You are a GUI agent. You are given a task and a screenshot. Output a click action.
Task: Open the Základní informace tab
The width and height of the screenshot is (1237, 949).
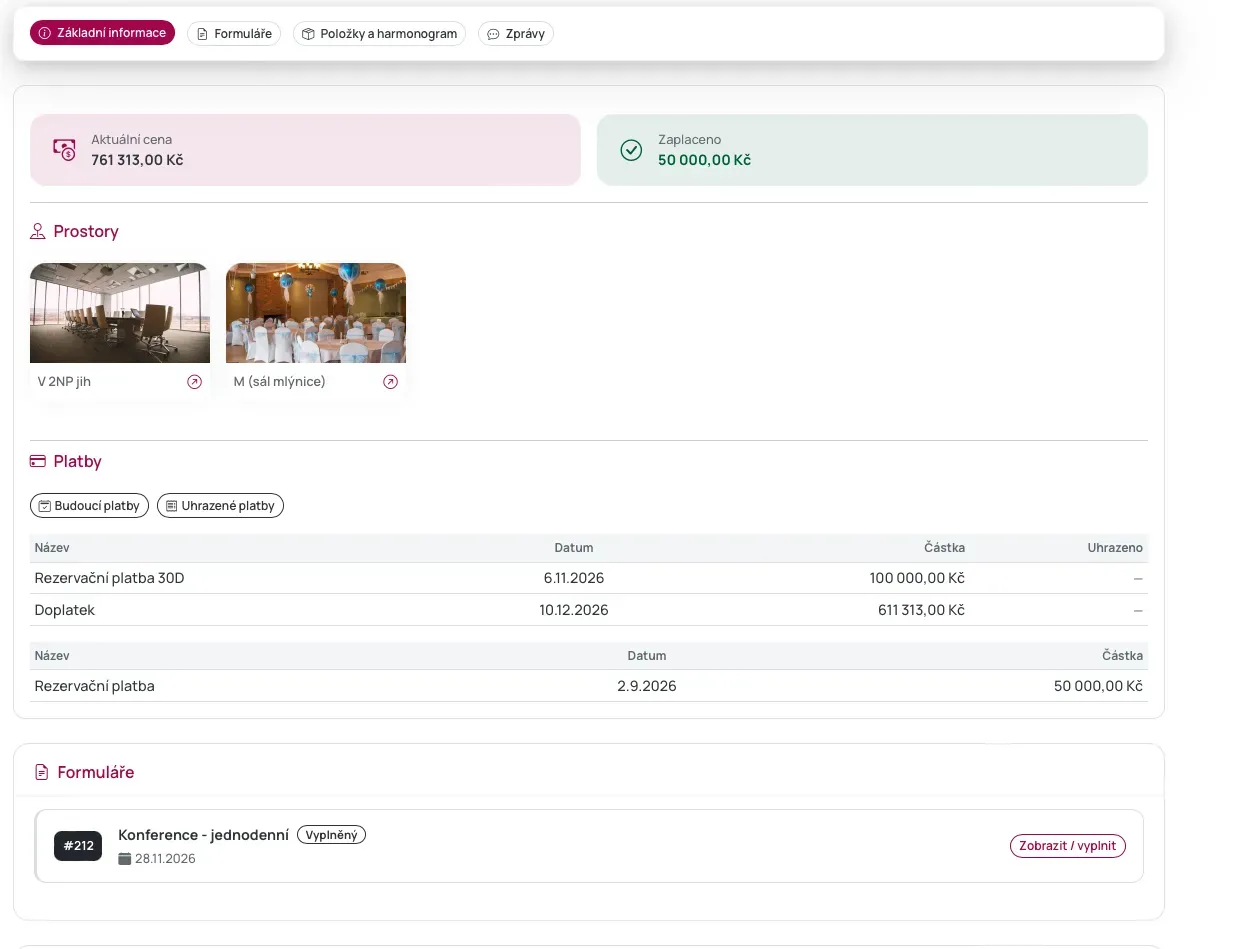[102, 33]
